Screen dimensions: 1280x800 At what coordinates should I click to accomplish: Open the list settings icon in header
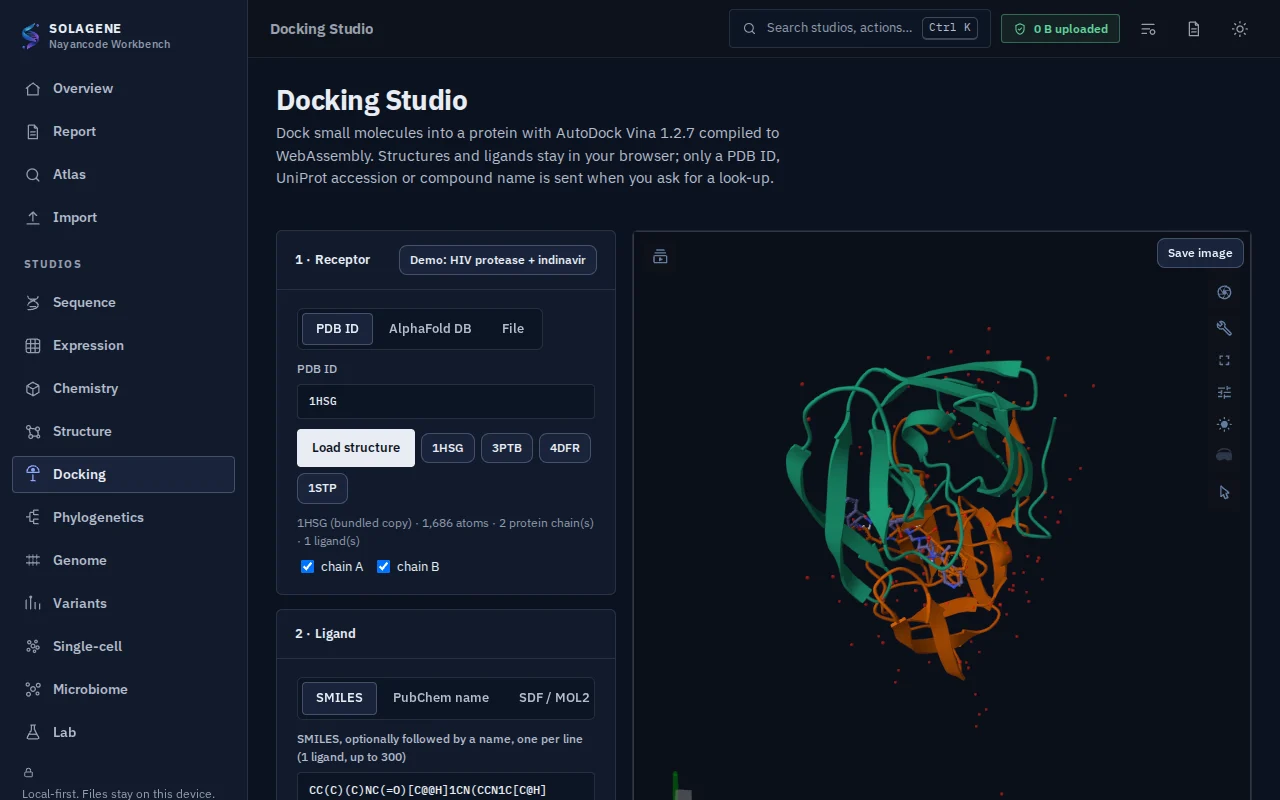pos(1148,29)
